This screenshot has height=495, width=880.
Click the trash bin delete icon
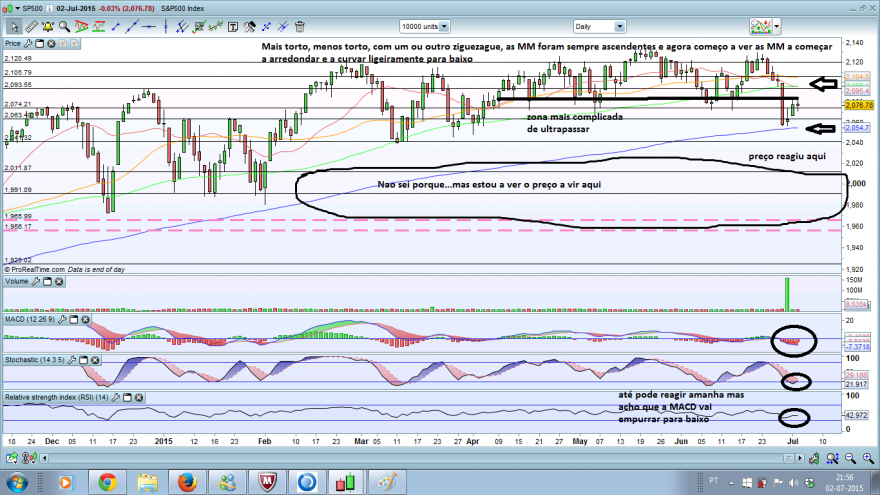300,26
